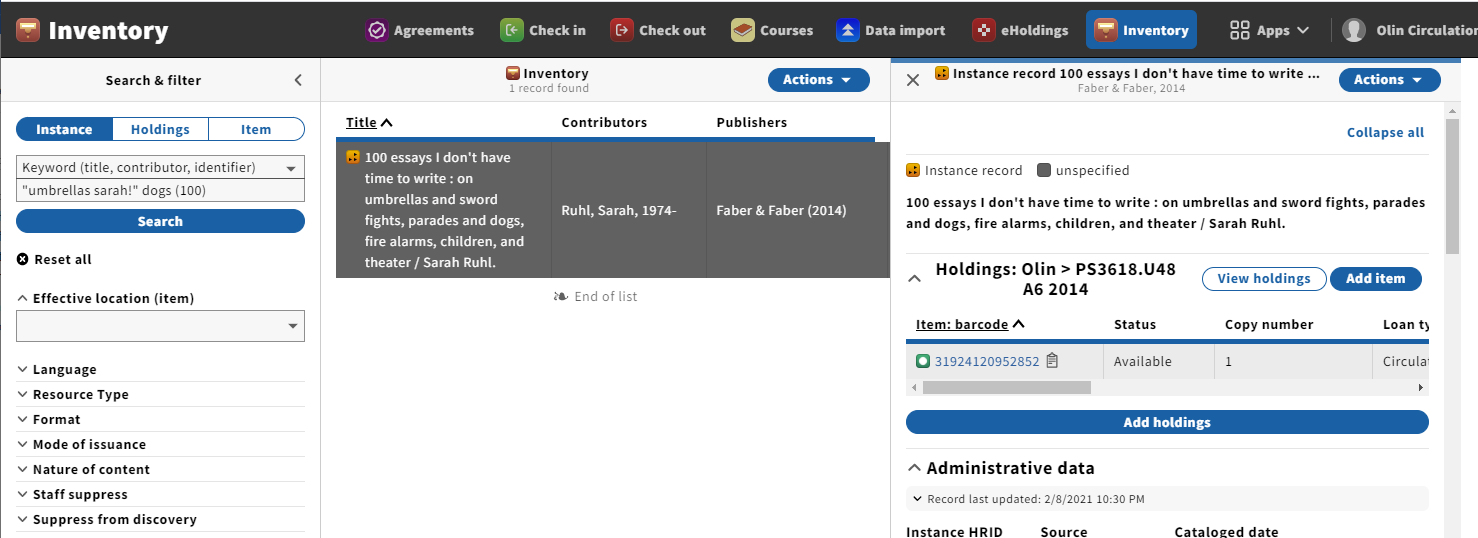Open the Effective location selection dropdown

[160, 326]
